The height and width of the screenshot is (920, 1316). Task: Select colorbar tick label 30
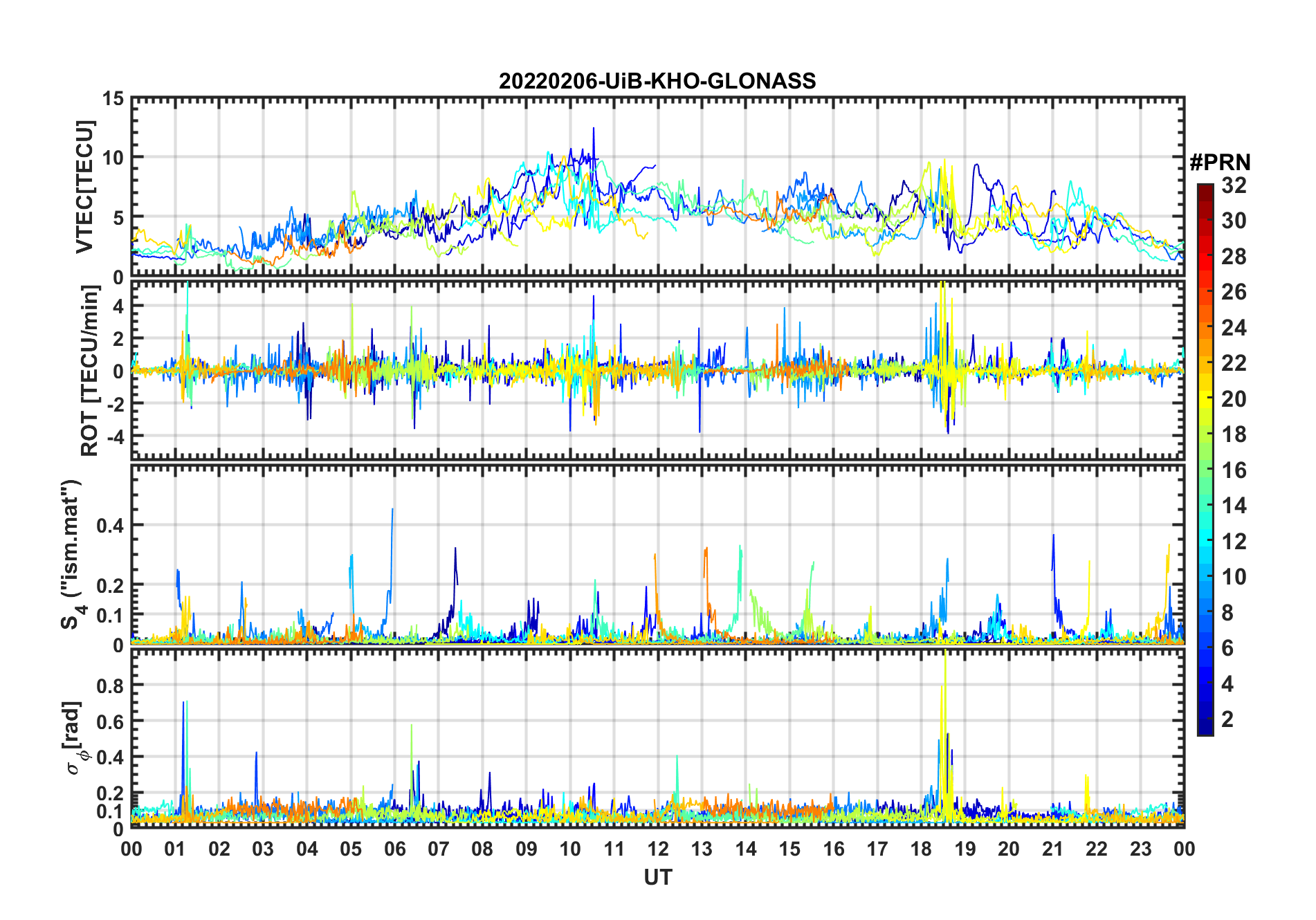click(1234, 221)
